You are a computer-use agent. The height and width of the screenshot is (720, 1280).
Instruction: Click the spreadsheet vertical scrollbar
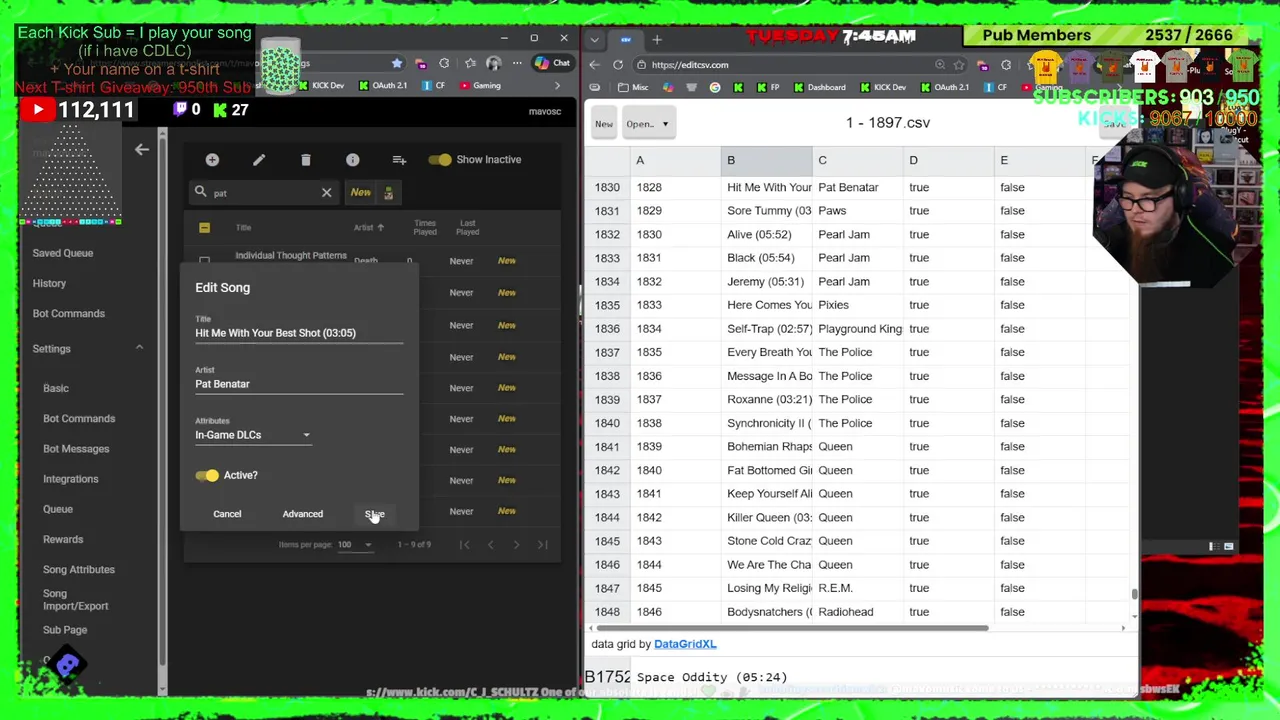click(1134, 594)
